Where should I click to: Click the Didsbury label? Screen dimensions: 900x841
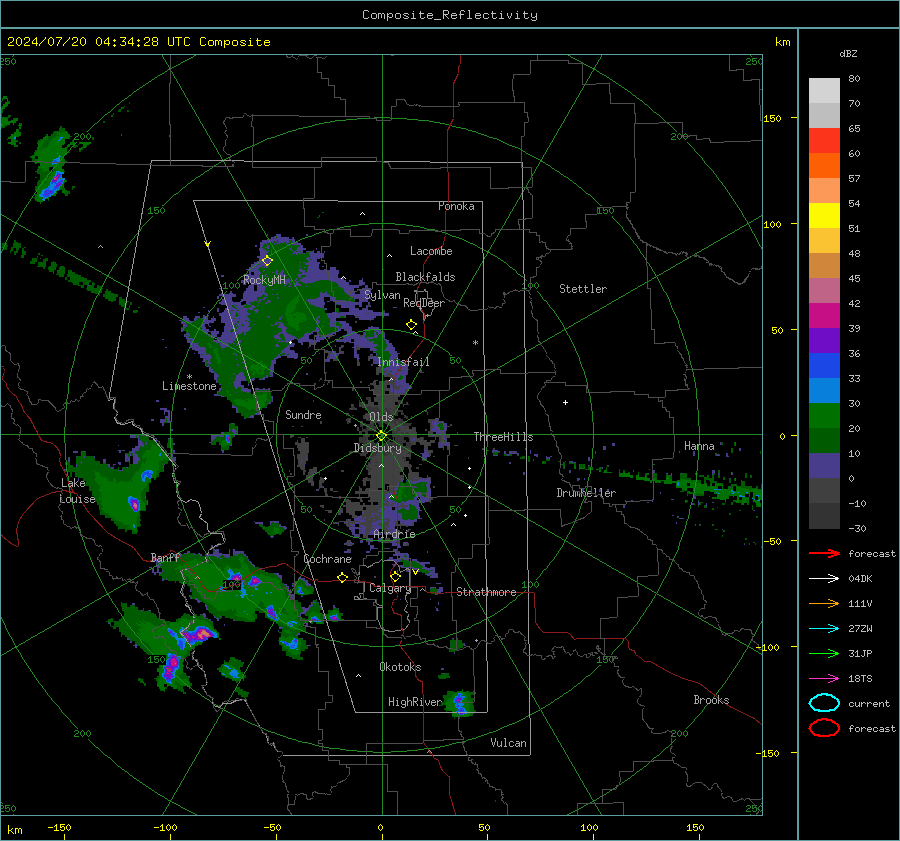click(x=377, y=448)
